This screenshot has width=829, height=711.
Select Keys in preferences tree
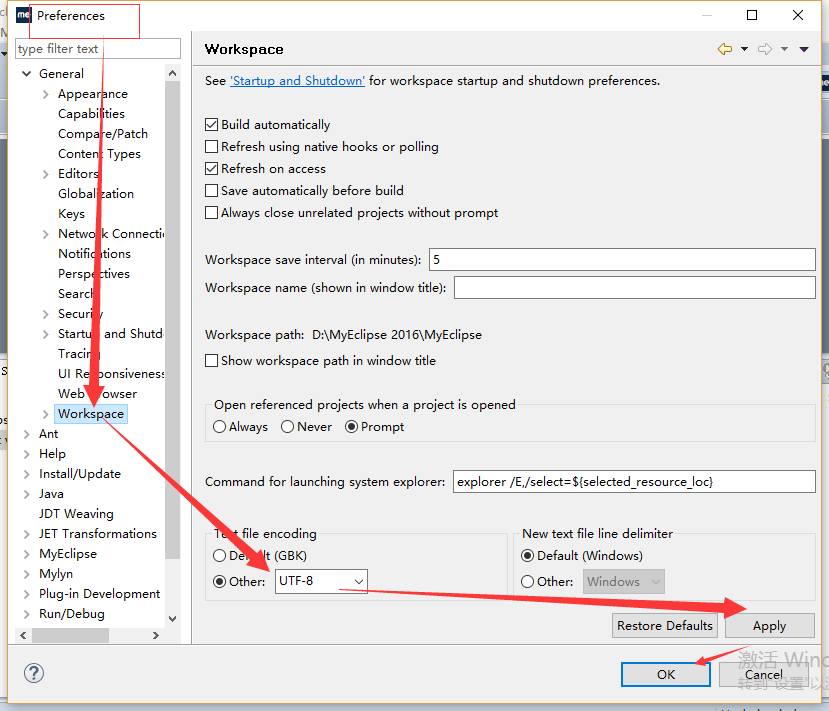(71, 214)
